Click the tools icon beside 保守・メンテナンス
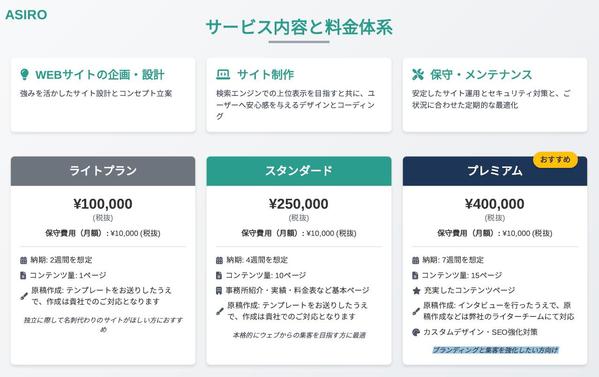 (x=418, y=74)
